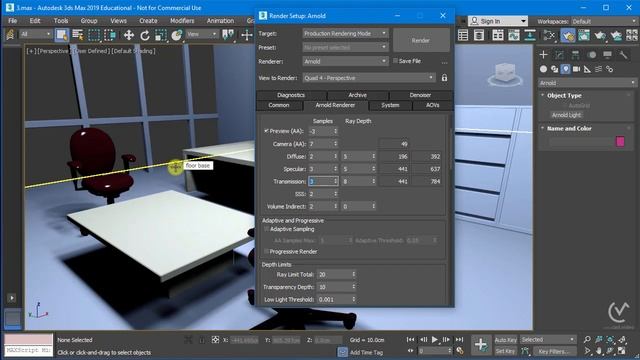Select the Select Object tool

click(62, 35)
